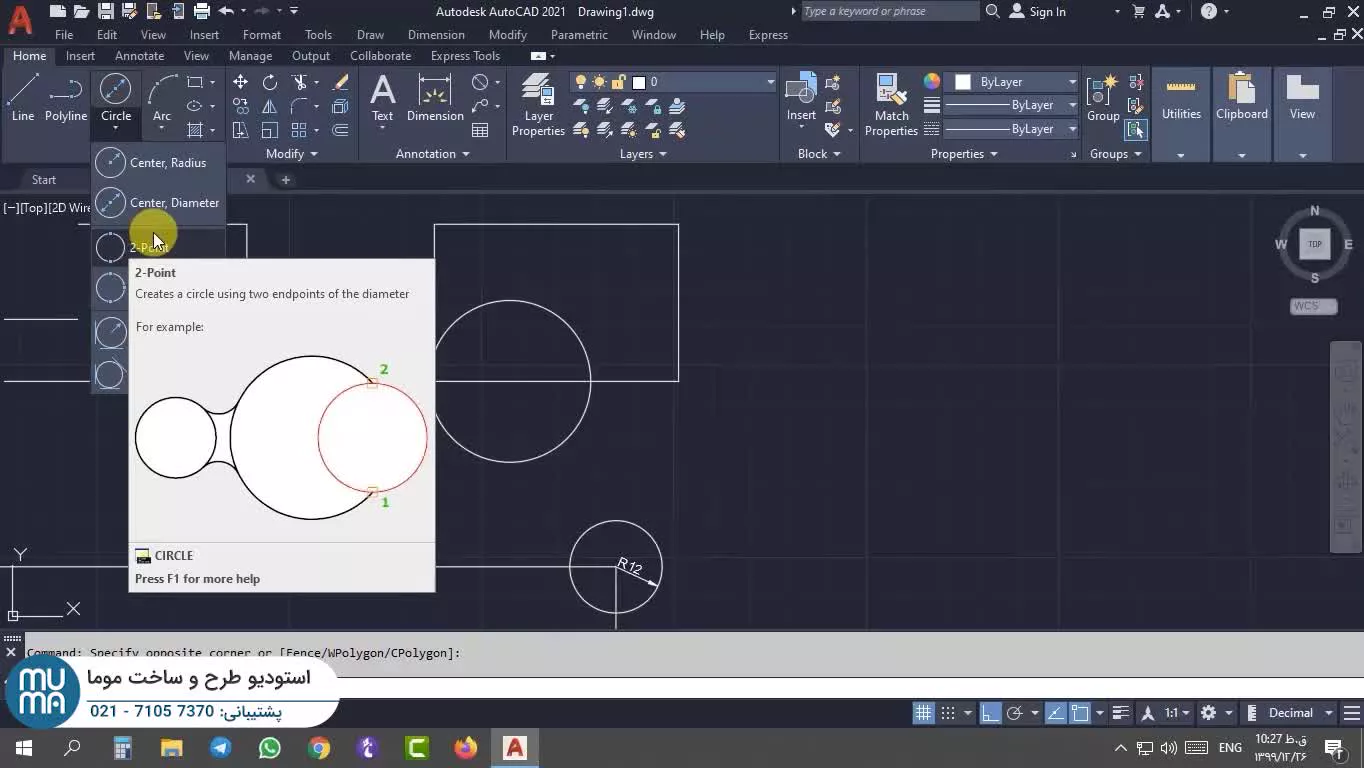Click the Array tool icon

click(x=299, y=130)
